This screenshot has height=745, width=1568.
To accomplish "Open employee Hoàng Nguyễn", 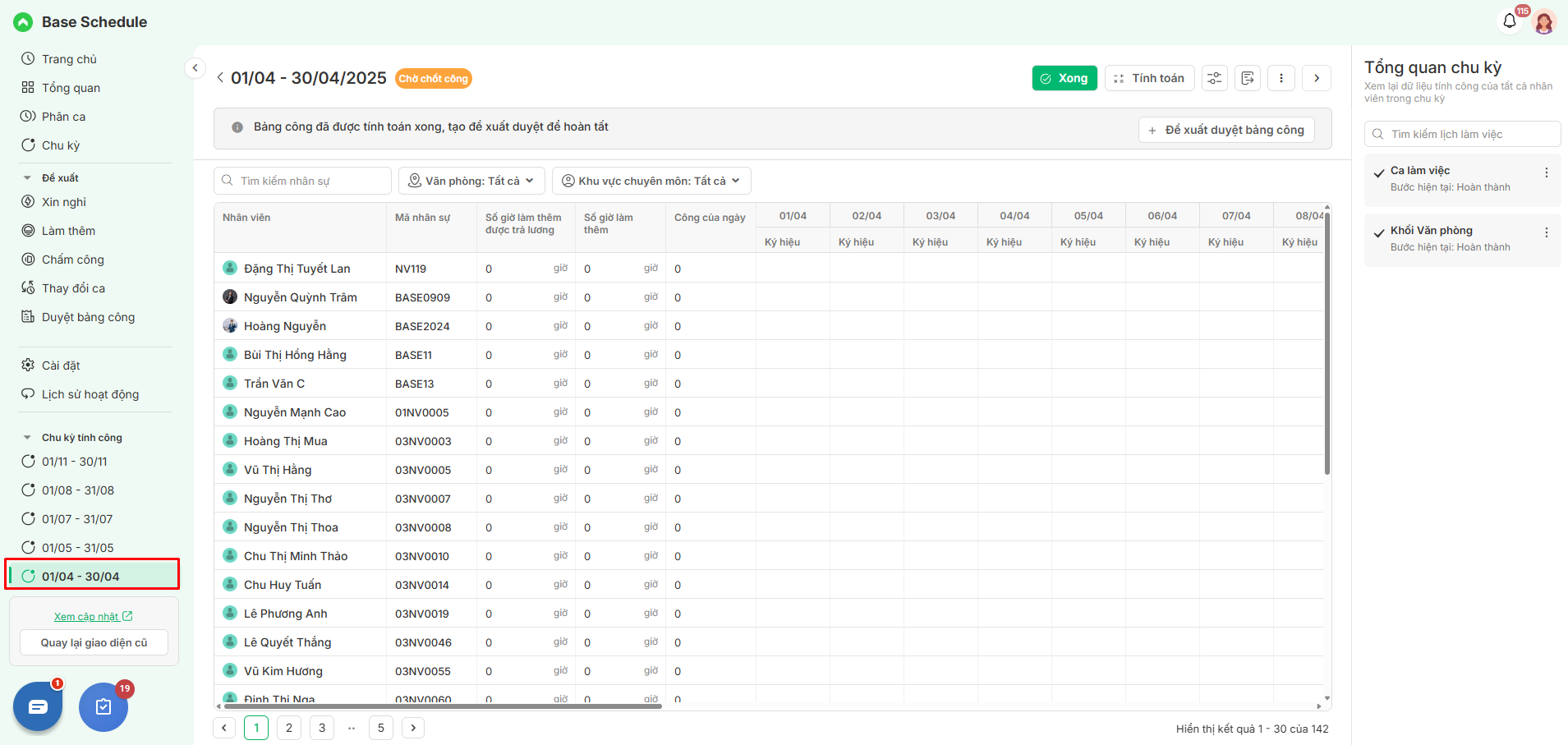I will pos(284,326).
